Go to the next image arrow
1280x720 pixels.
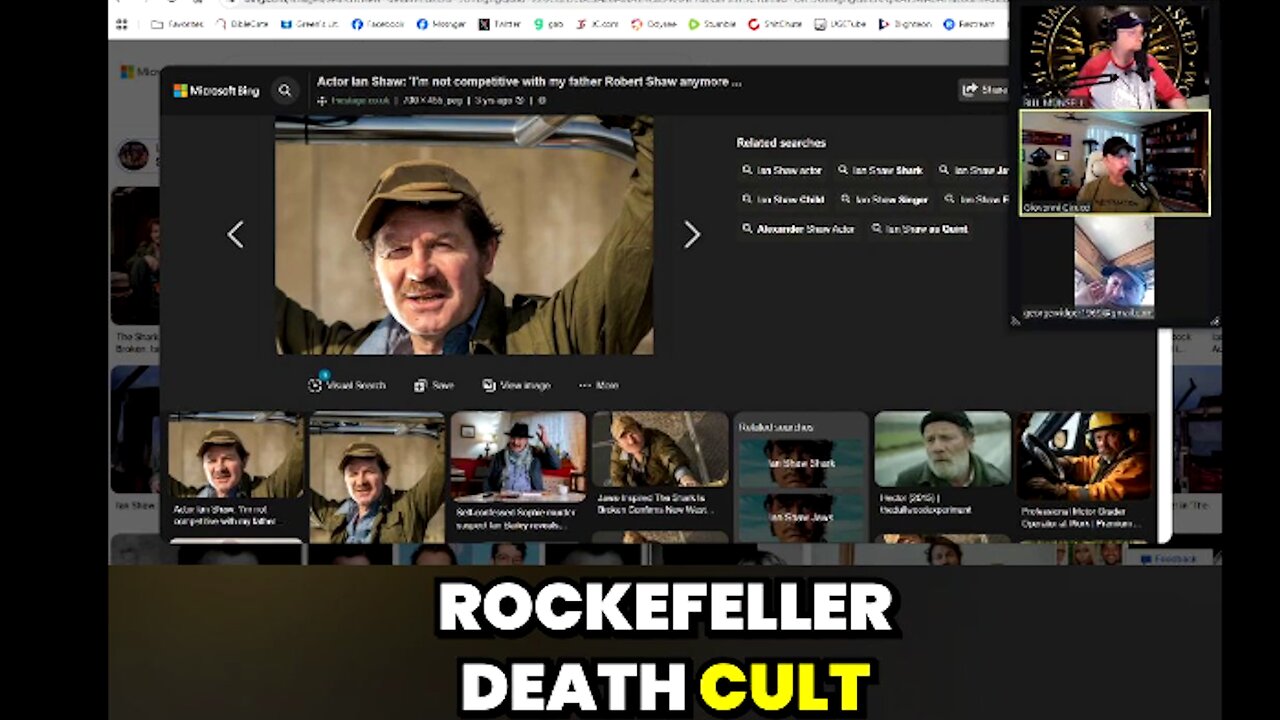pos(691,235)
